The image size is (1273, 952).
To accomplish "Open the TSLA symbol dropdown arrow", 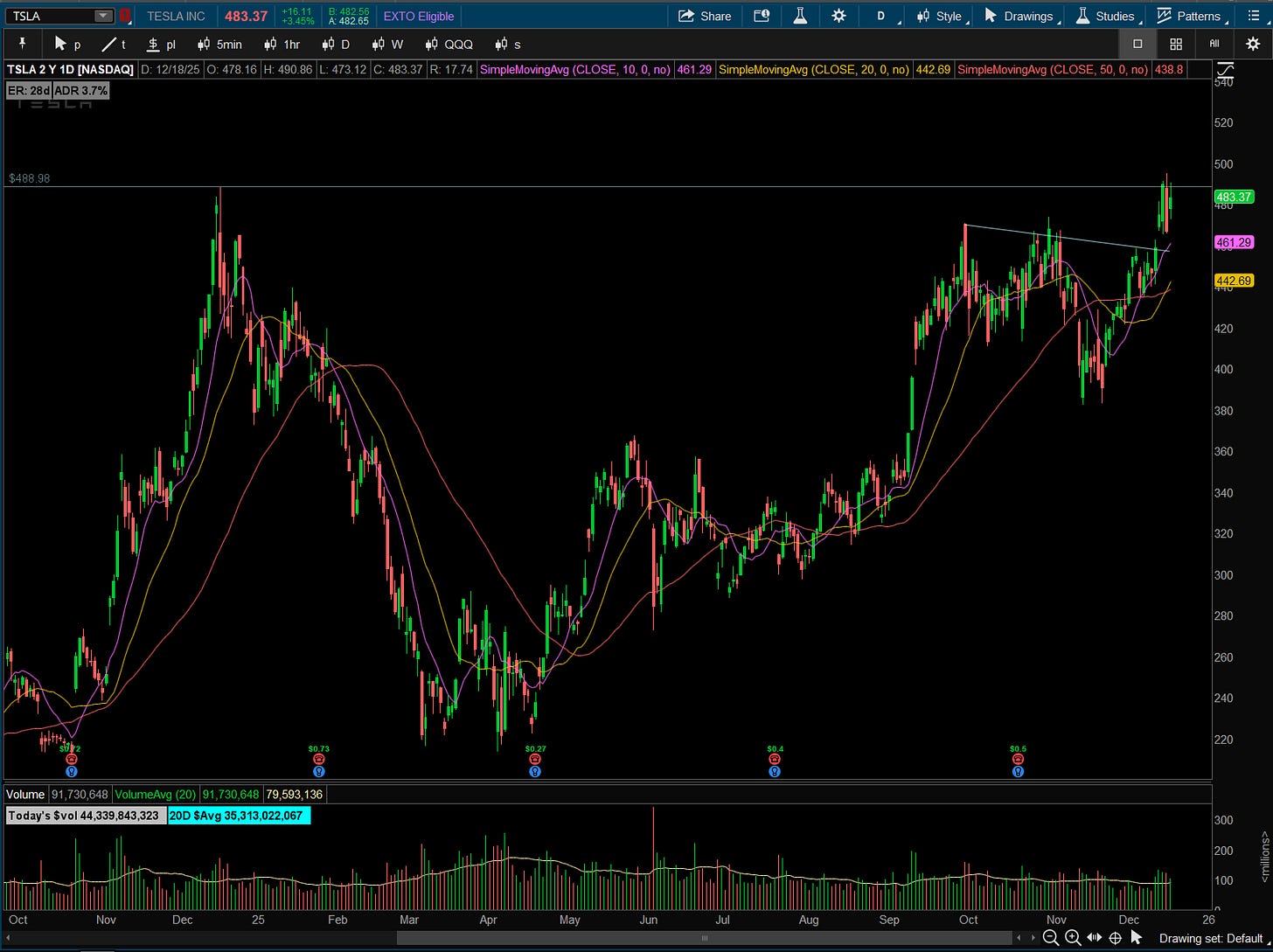I will (103, 16).
